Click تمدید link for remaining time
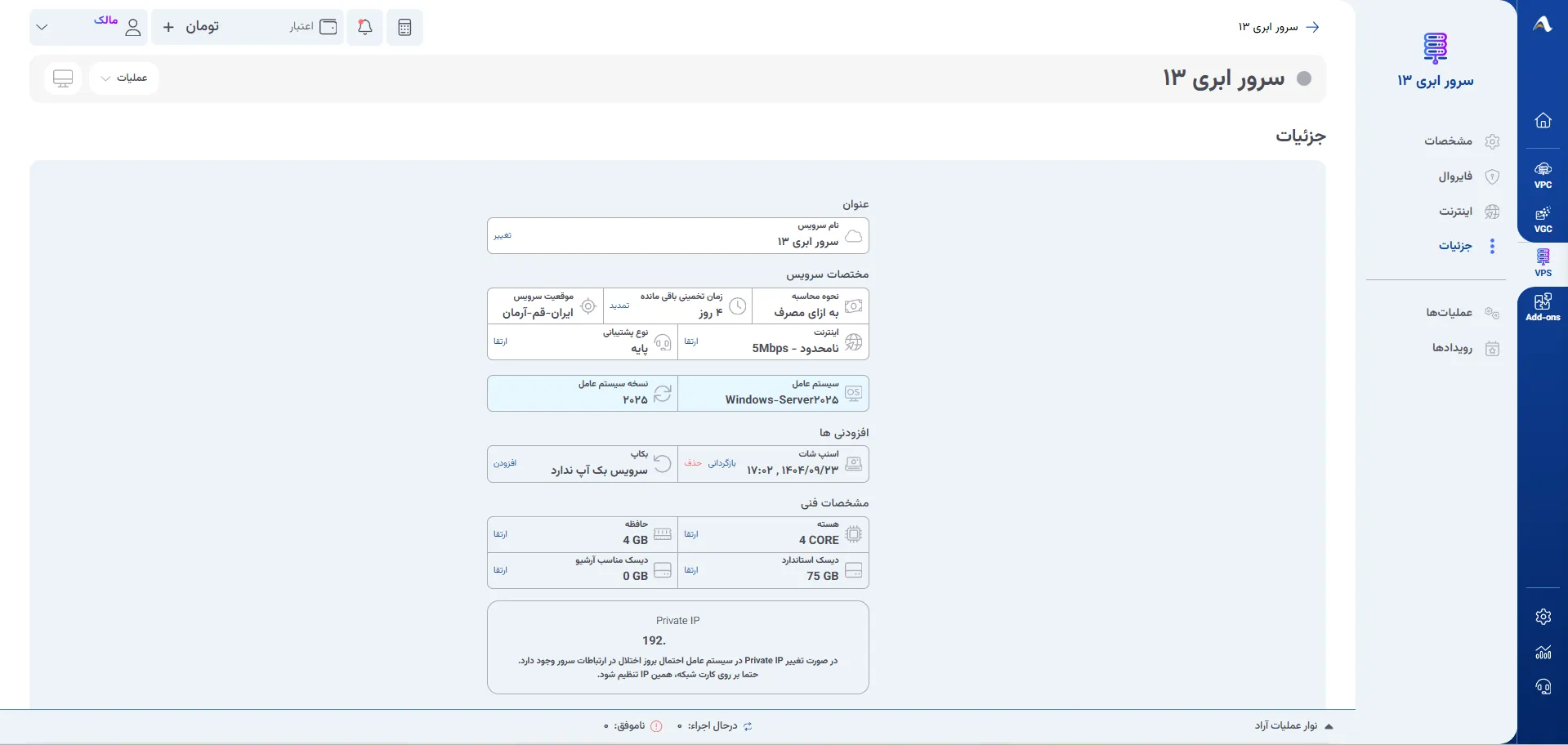 (619, 306)
